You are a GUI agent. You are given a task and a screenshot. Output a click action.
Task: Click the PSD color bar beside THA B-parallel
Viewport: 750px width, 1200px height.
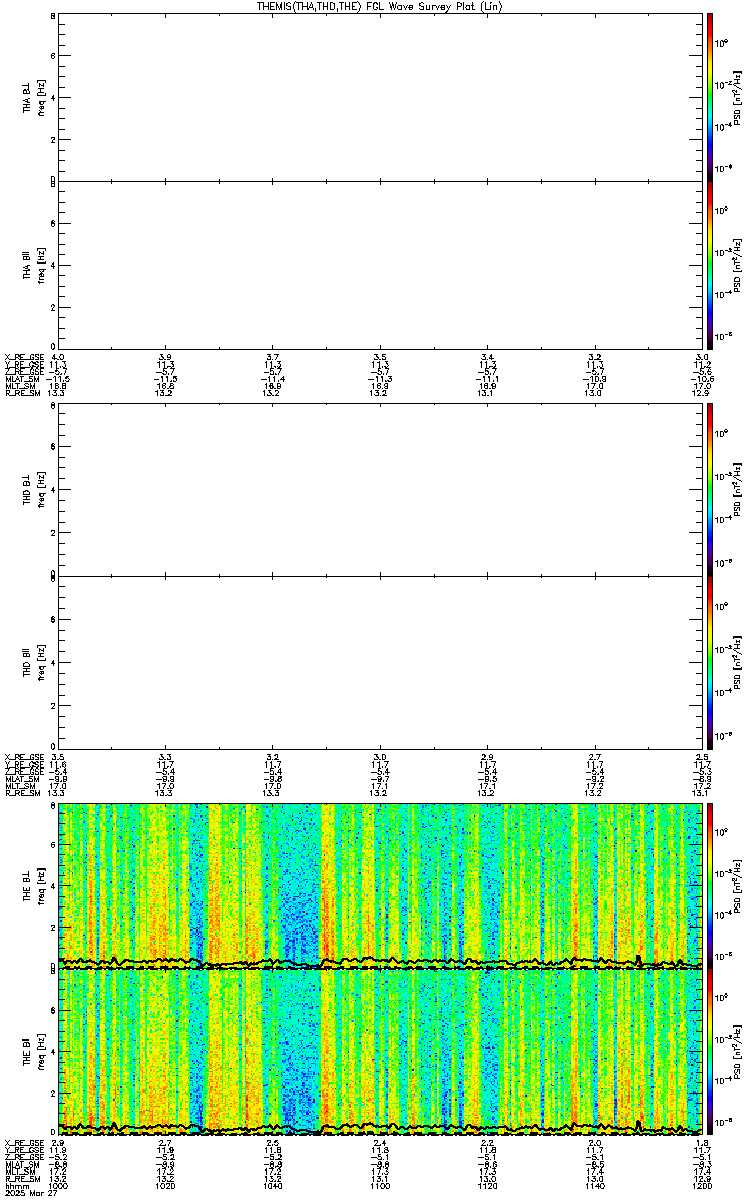(710, 264)
